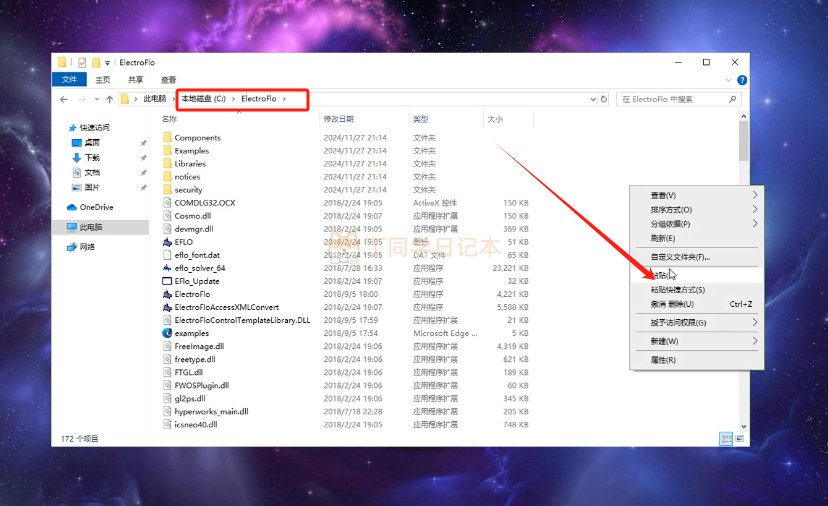Select the Components folder icon
Screen dimensions: 828x506
(167, 137)
